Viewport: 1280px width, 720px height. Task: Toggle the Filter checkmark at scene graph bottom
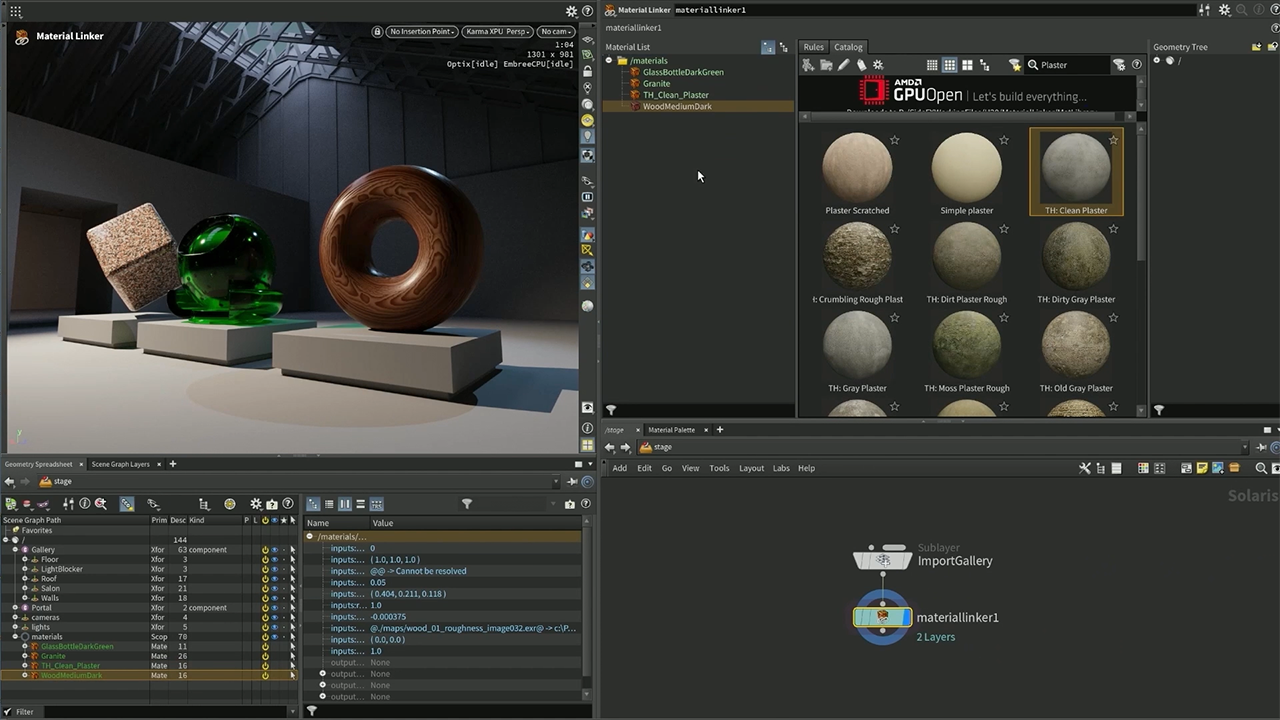pos(8,712)
